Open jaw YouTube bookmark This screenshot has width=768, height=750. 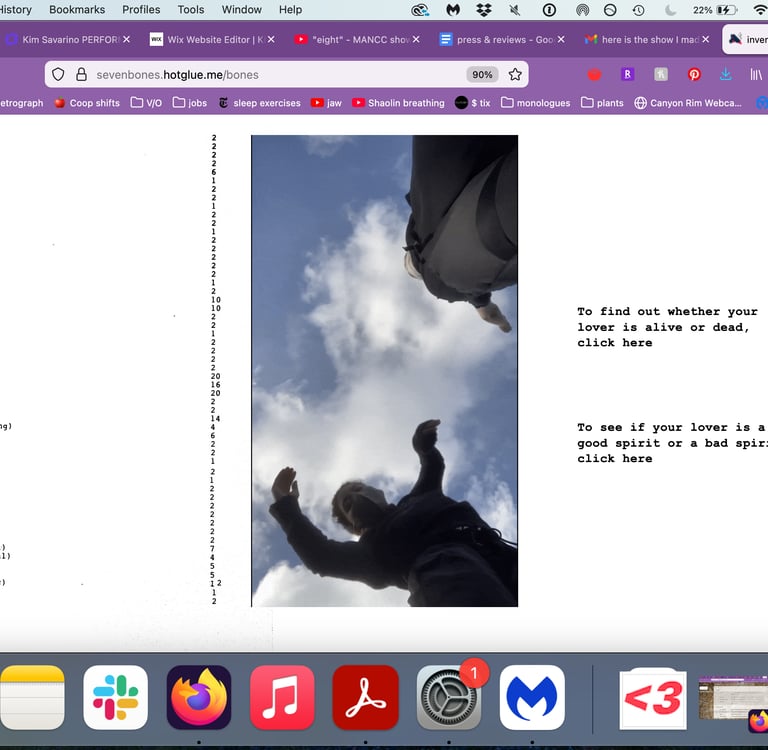[326, 103]
